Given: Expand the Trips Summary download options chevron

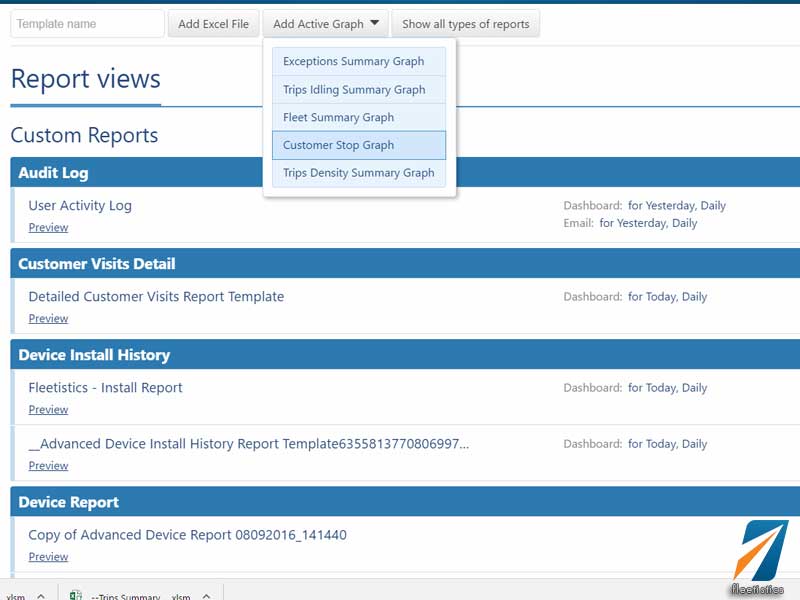Looking at the screenshot, I should [x=206, y=595].
